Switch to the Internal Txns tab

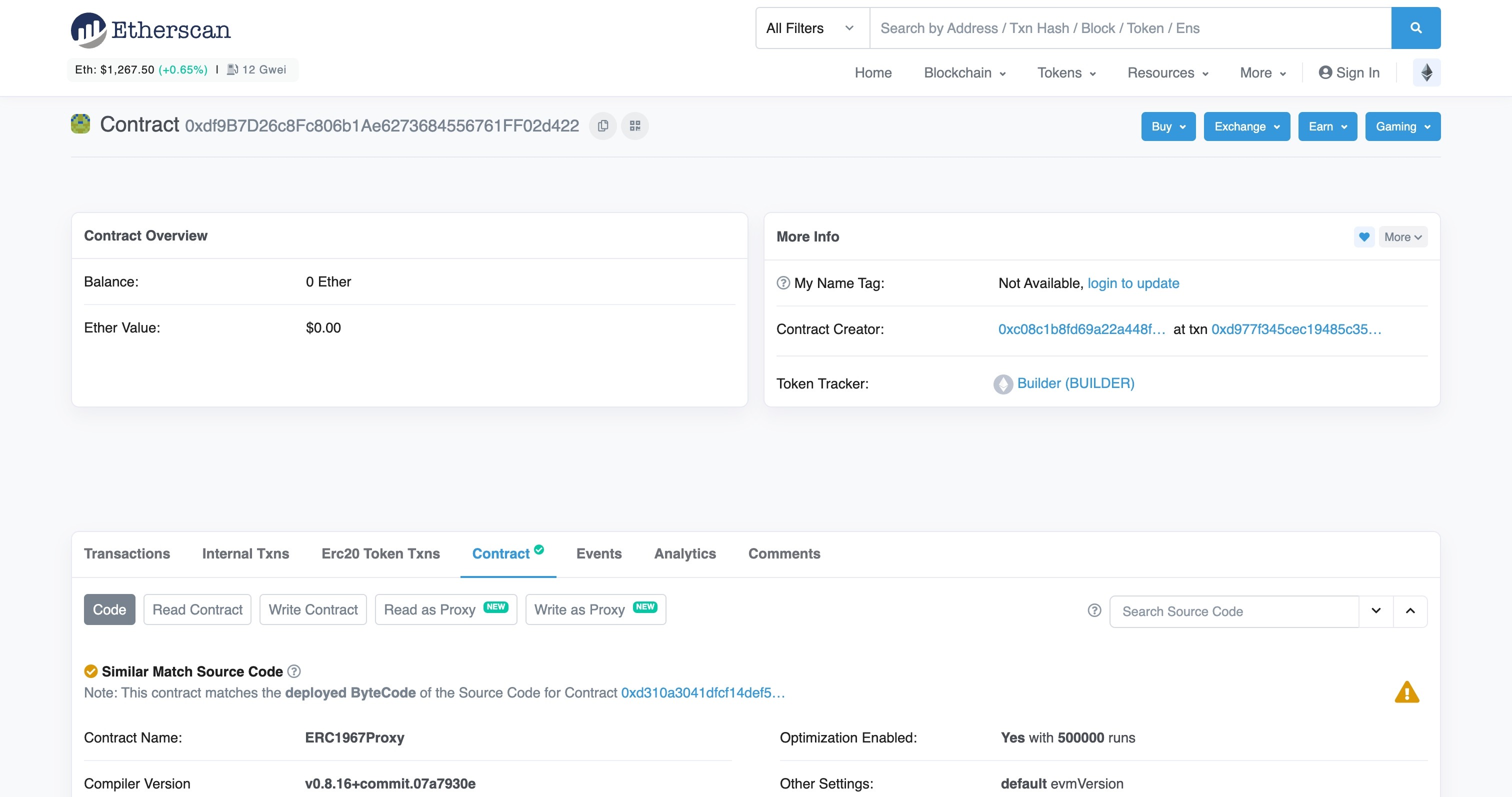(x=245, y=553)
